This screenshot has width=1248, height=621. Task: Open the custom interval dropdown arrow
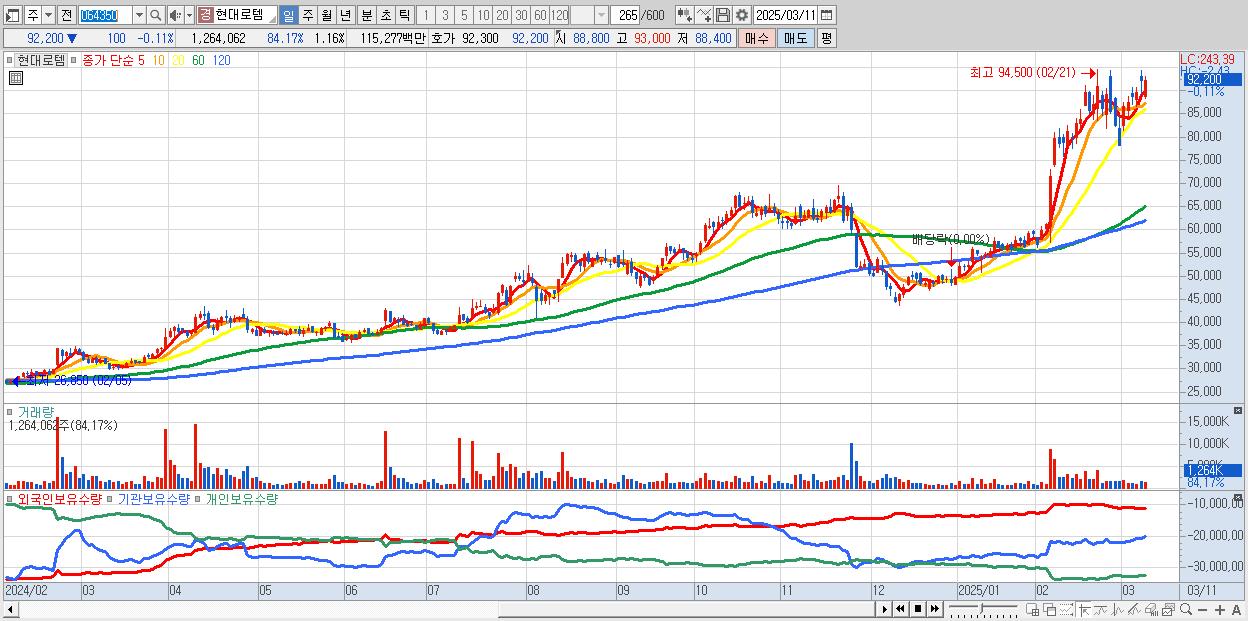601,15
